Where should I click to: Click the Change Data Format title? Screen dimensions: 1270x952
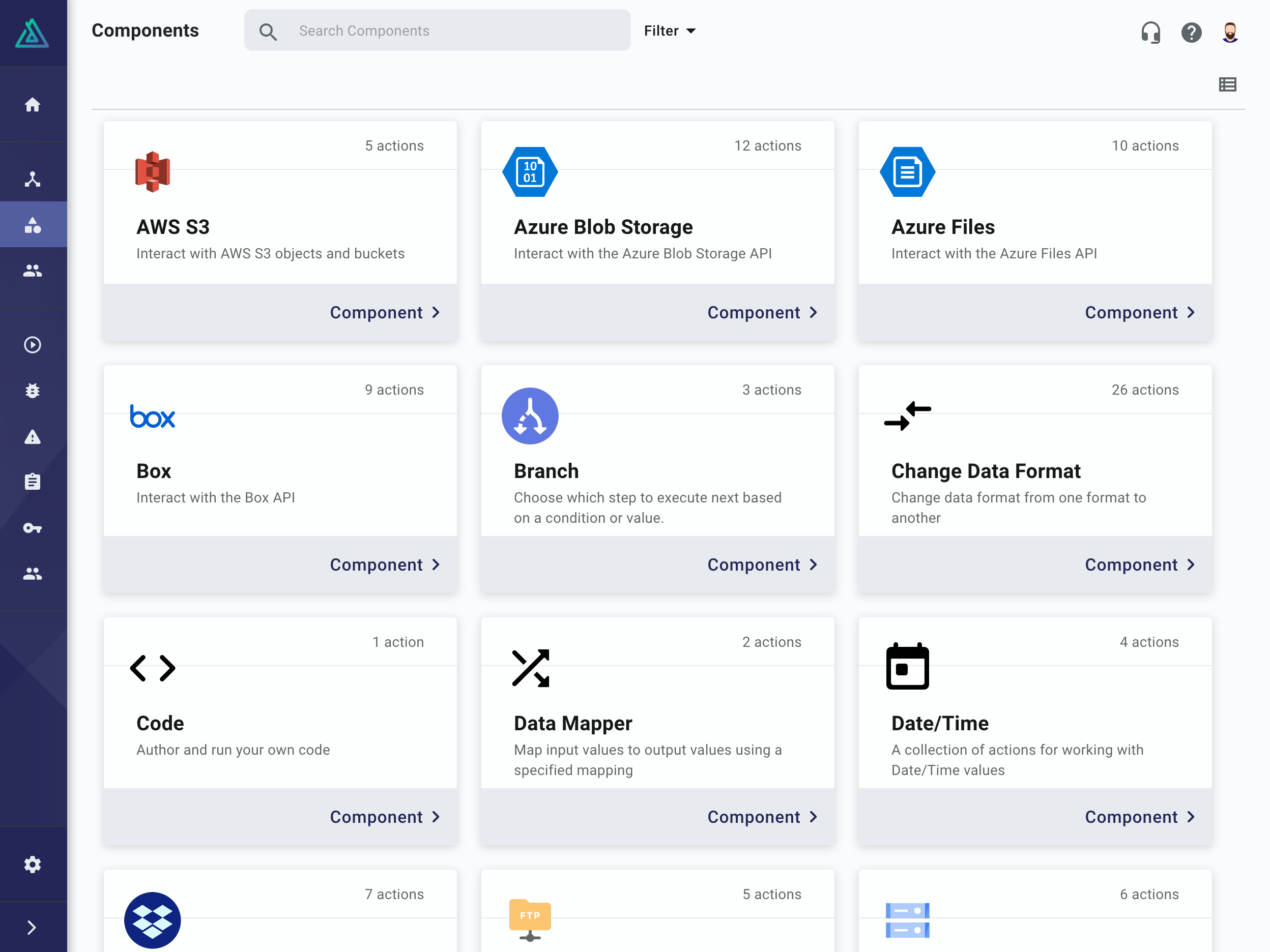click(986, 472)
